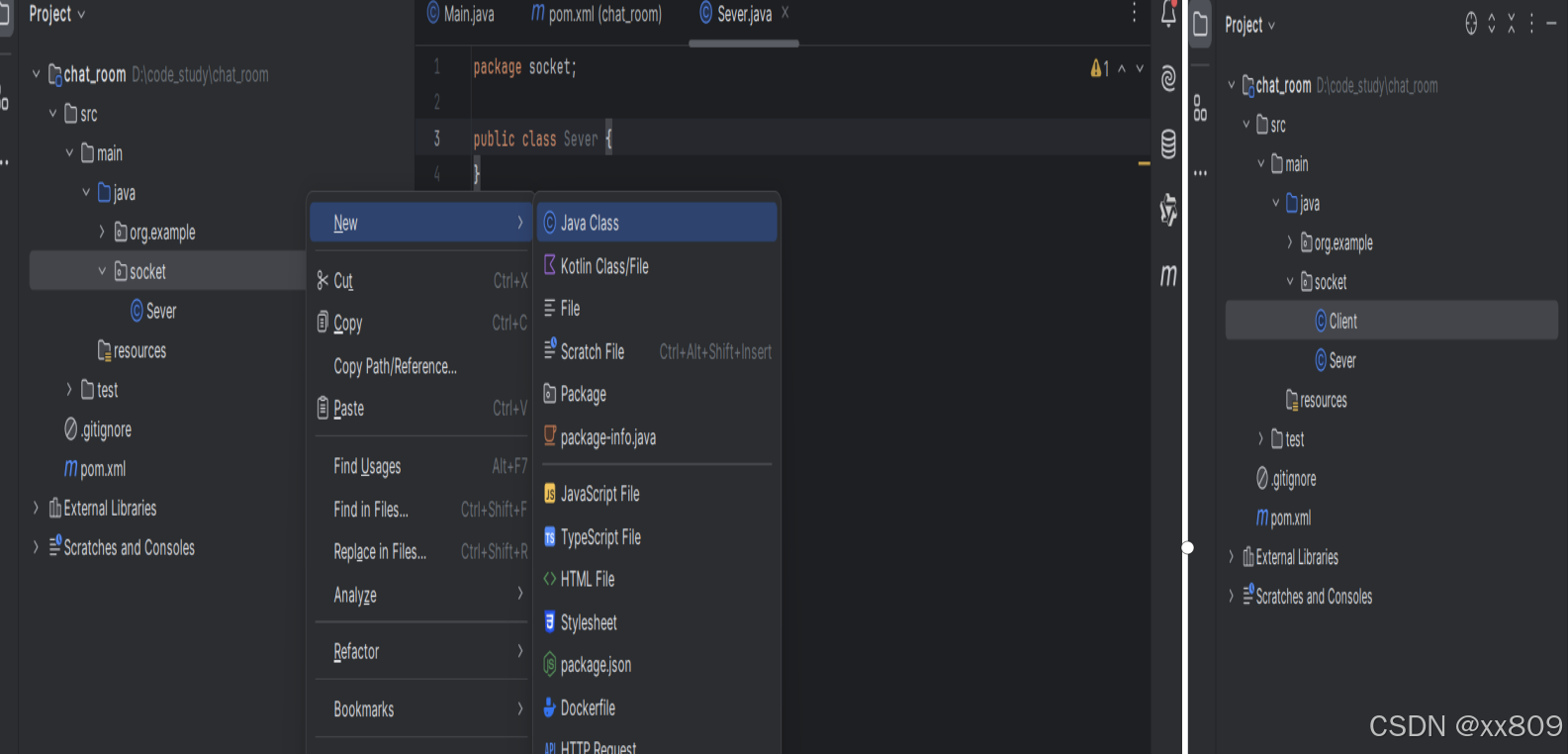Image resolution: width=1568 pixels, height=754 pixels.
Task: Select Copy in the context menu
Action: 419,323
